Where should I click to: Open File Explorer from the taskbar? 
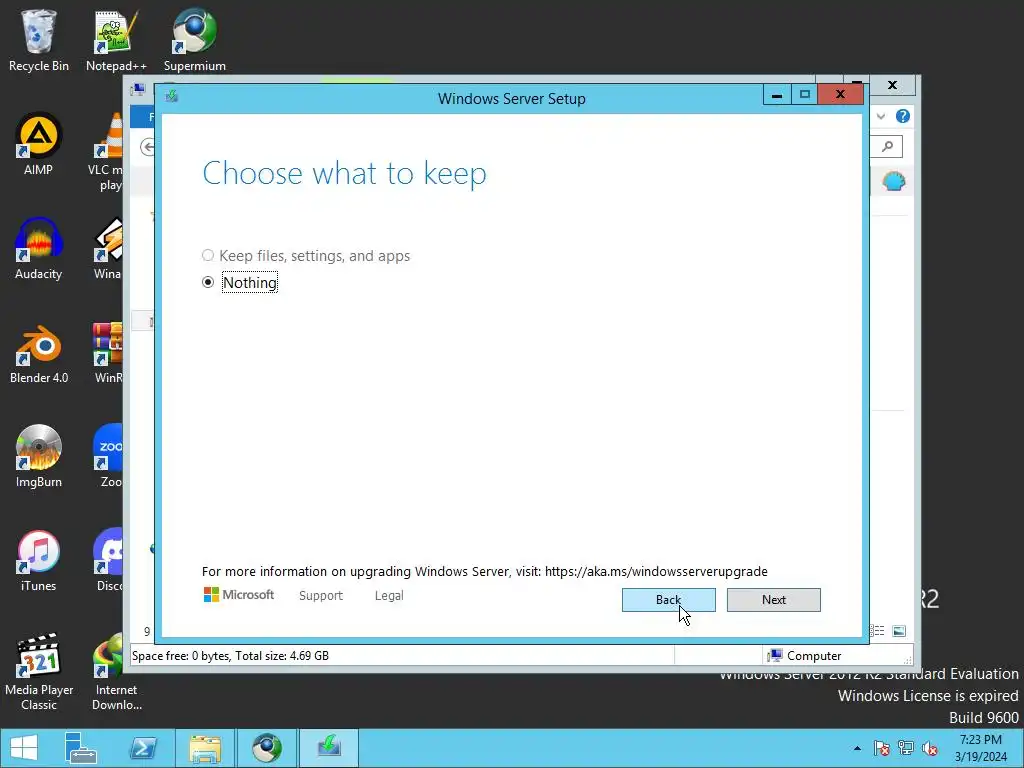205,748
